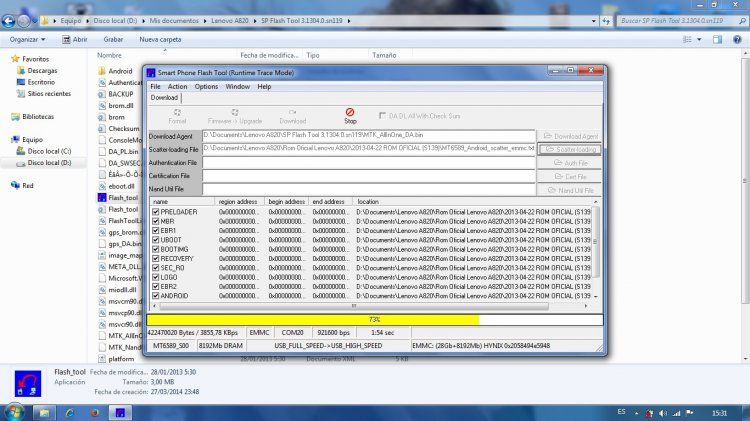The width and height of the screenshot is (750, 421).
Task: Click the Download toolbar icon
Action: [292, 115]
